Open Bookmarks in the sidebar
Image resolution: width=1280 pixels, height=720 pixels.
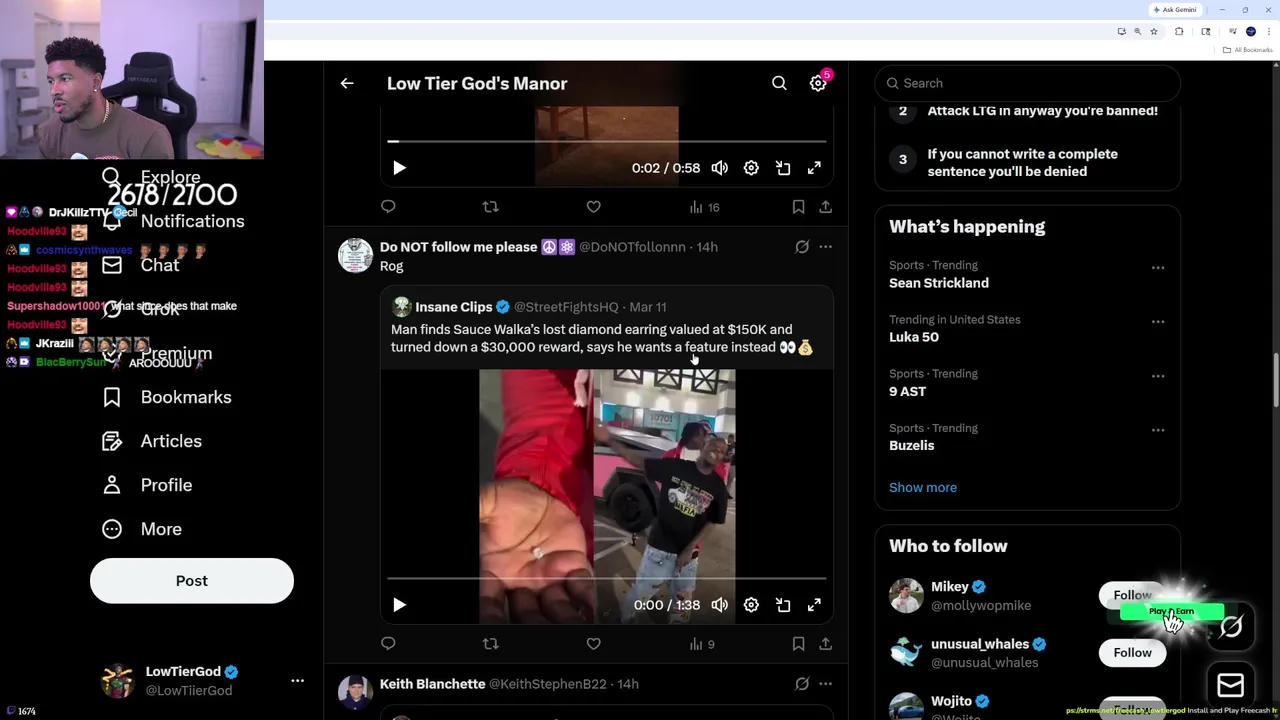click(167, 397)
